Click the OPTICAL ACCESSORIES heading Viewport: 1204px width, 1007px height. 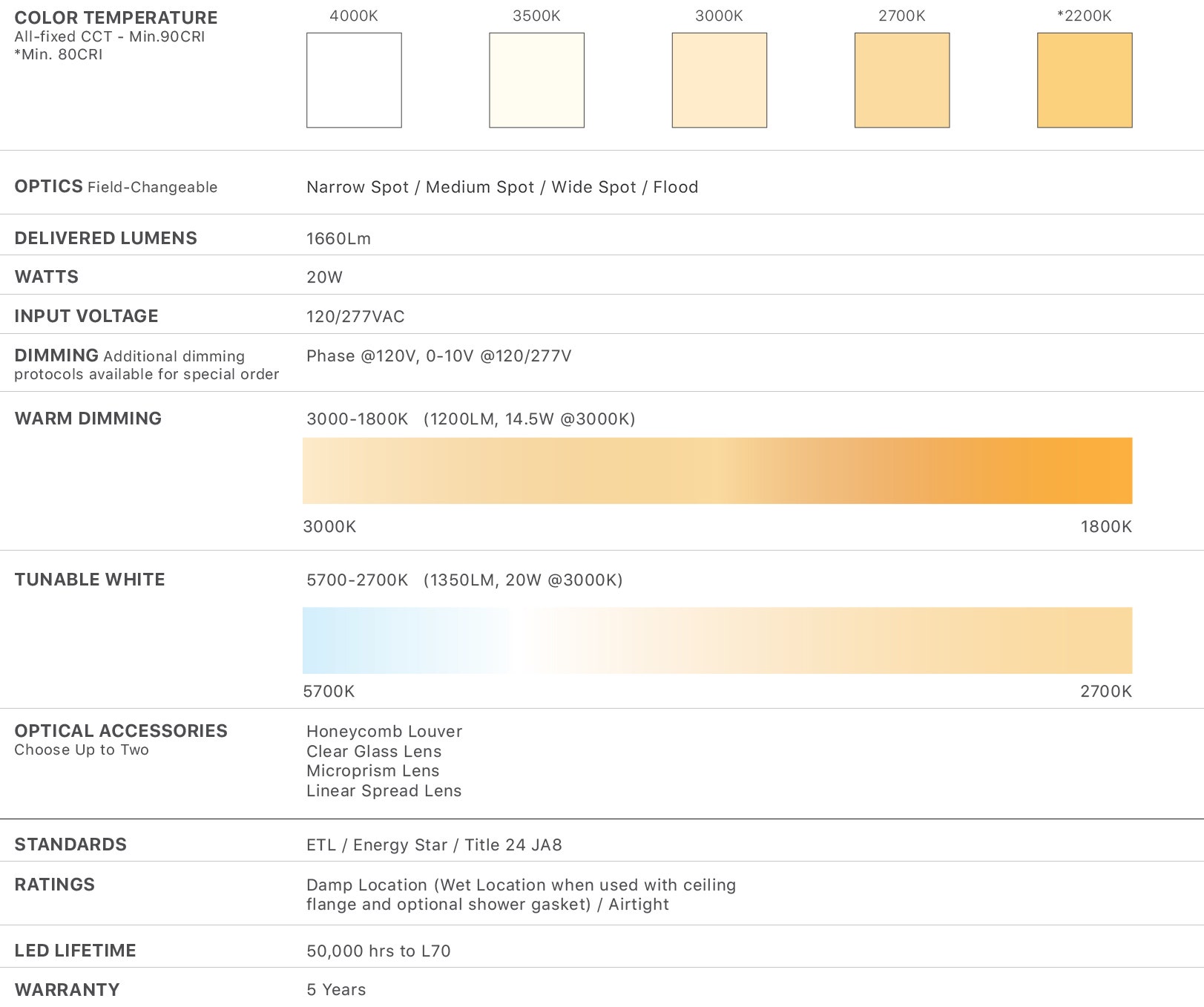[121, 731]
